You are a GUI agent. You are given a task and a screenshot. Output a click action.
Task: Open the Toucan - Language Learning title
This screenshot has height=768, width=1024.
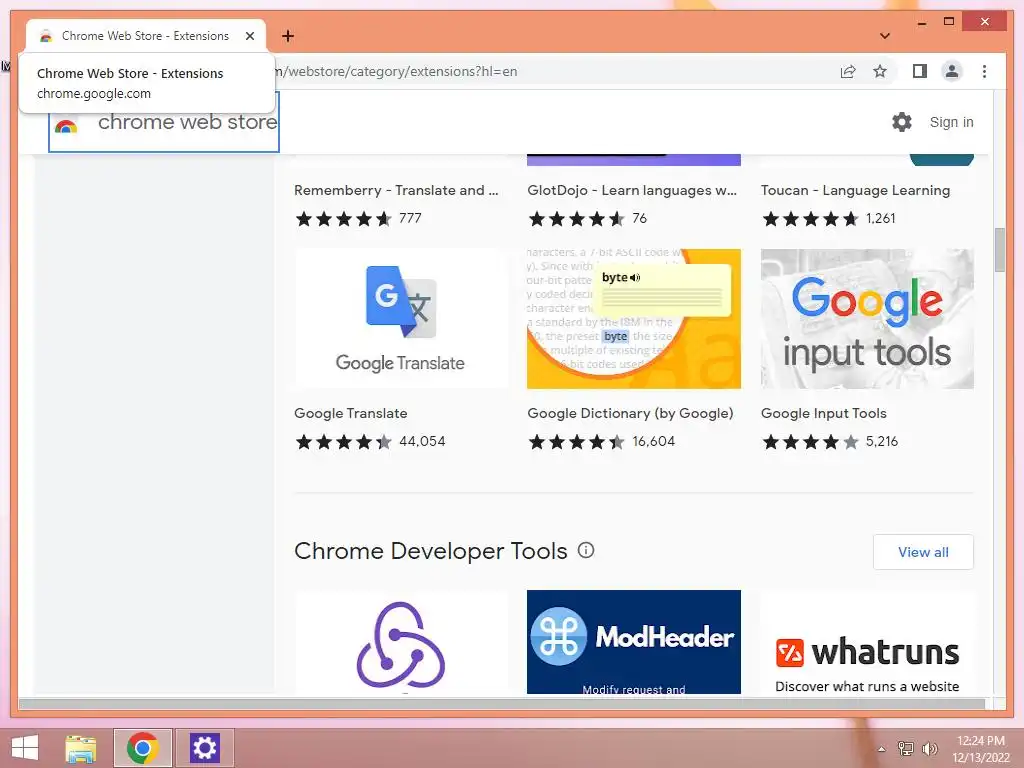tap(855, 191)
